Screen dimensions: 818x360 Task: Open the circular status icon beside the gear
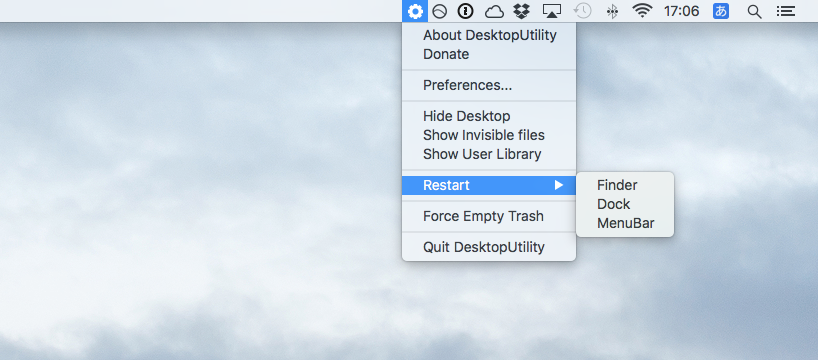[x=440, y=11]
